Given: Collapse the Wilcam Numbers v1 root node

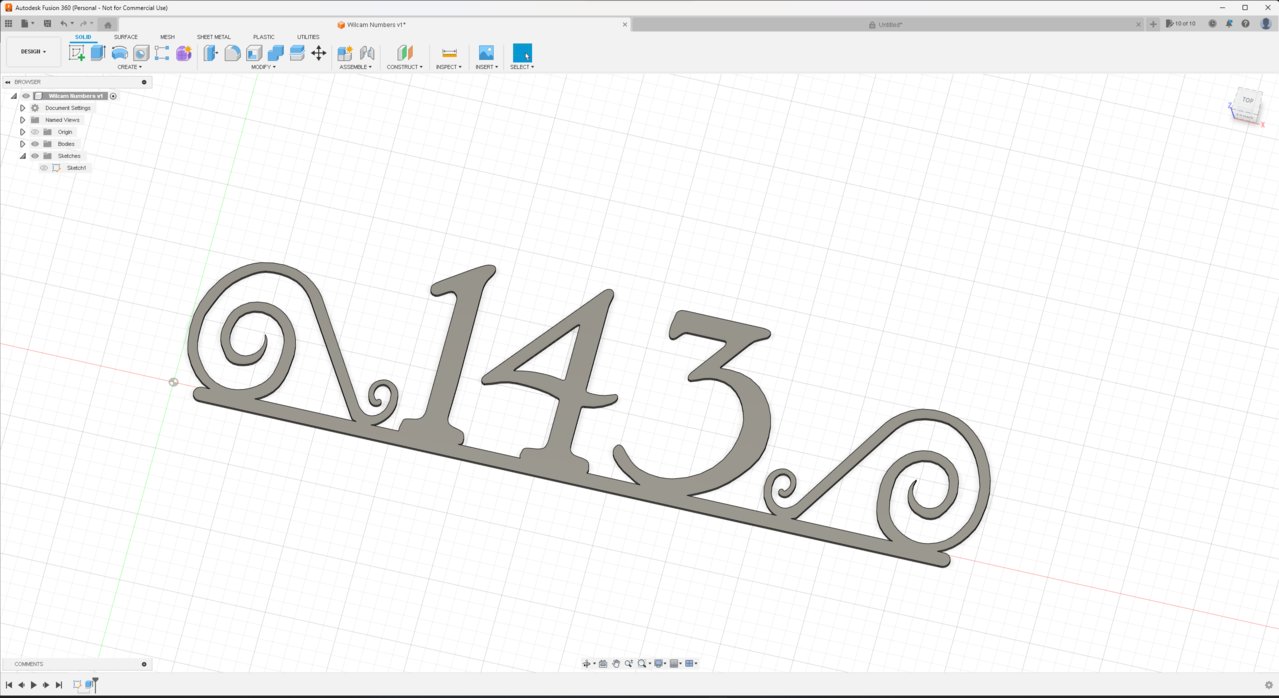Looking at the screenshot, I should pos(14,96).
